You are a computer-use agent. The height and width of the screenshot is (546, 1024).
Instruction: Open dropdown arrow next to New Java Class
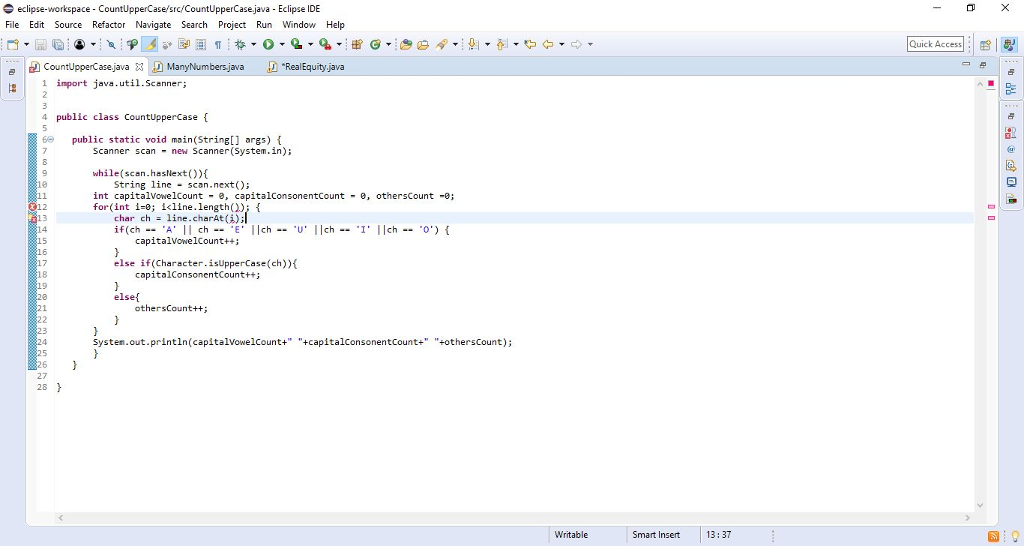388,44
